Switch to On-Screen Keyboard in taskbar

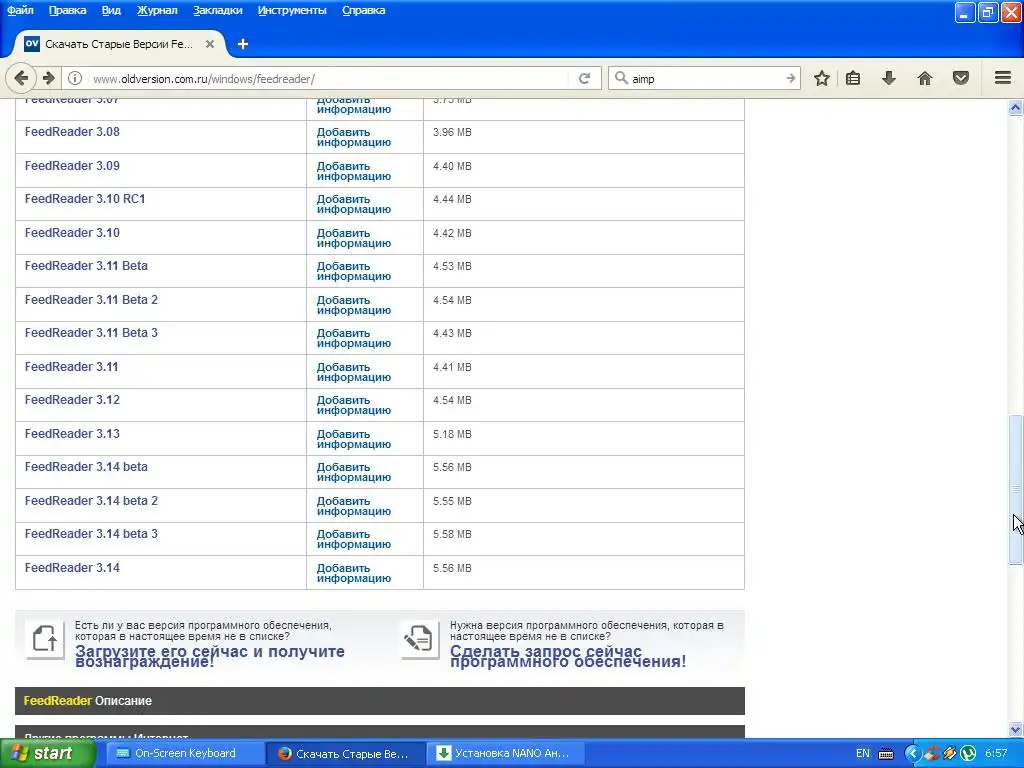pos(184,753)
